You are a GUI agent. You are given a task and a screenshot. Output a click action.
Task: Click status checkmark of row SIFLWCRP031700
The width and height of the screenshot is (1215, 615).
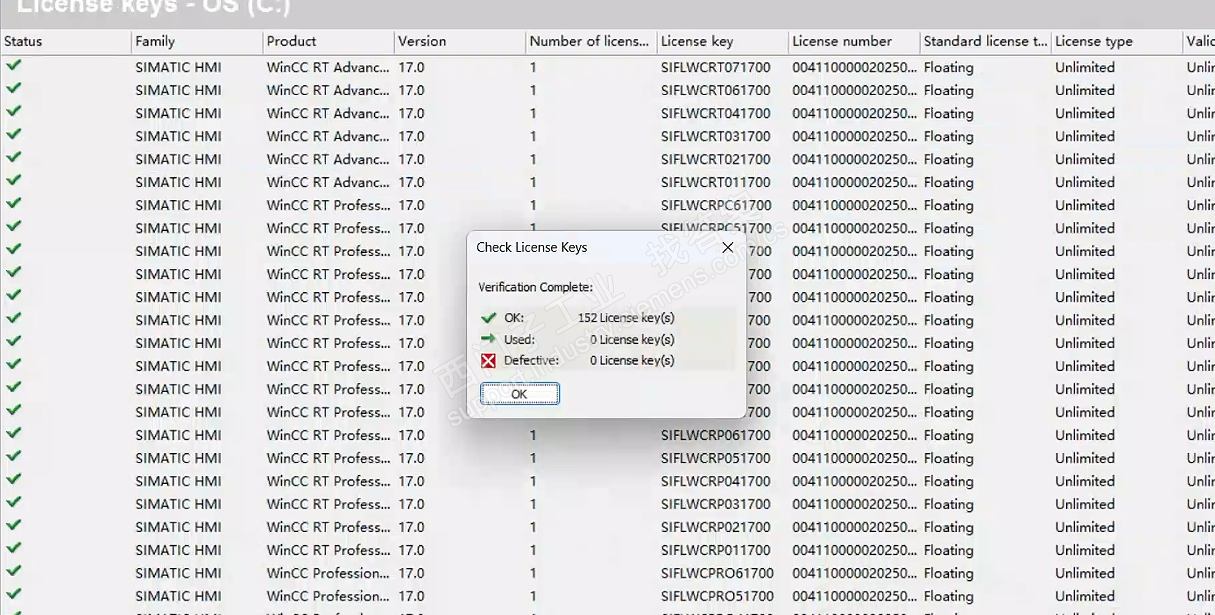(x=14, y=503)
